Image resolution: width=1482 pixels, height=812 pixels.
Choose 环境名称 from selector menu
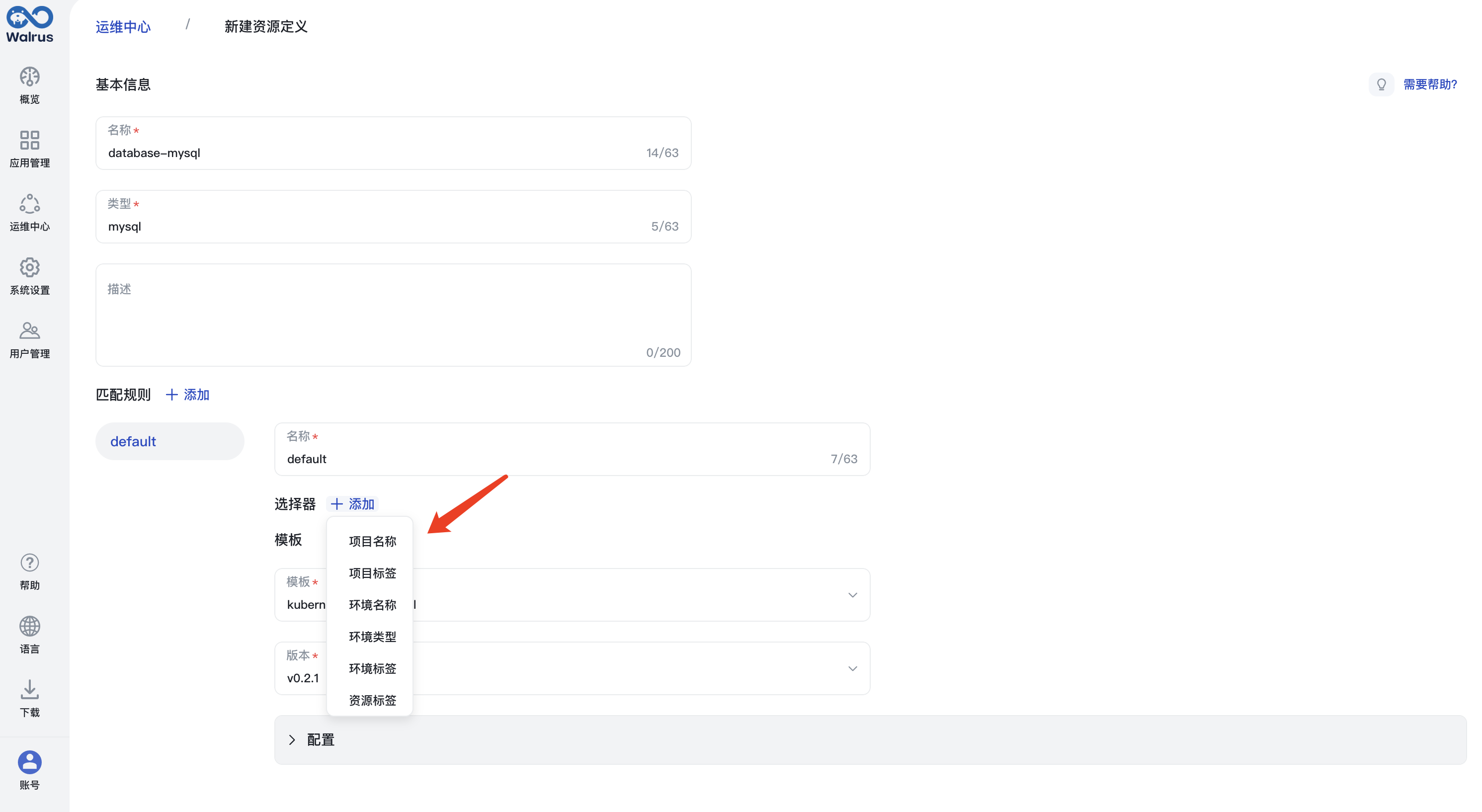pyautogui.click(x=372, y=604)
